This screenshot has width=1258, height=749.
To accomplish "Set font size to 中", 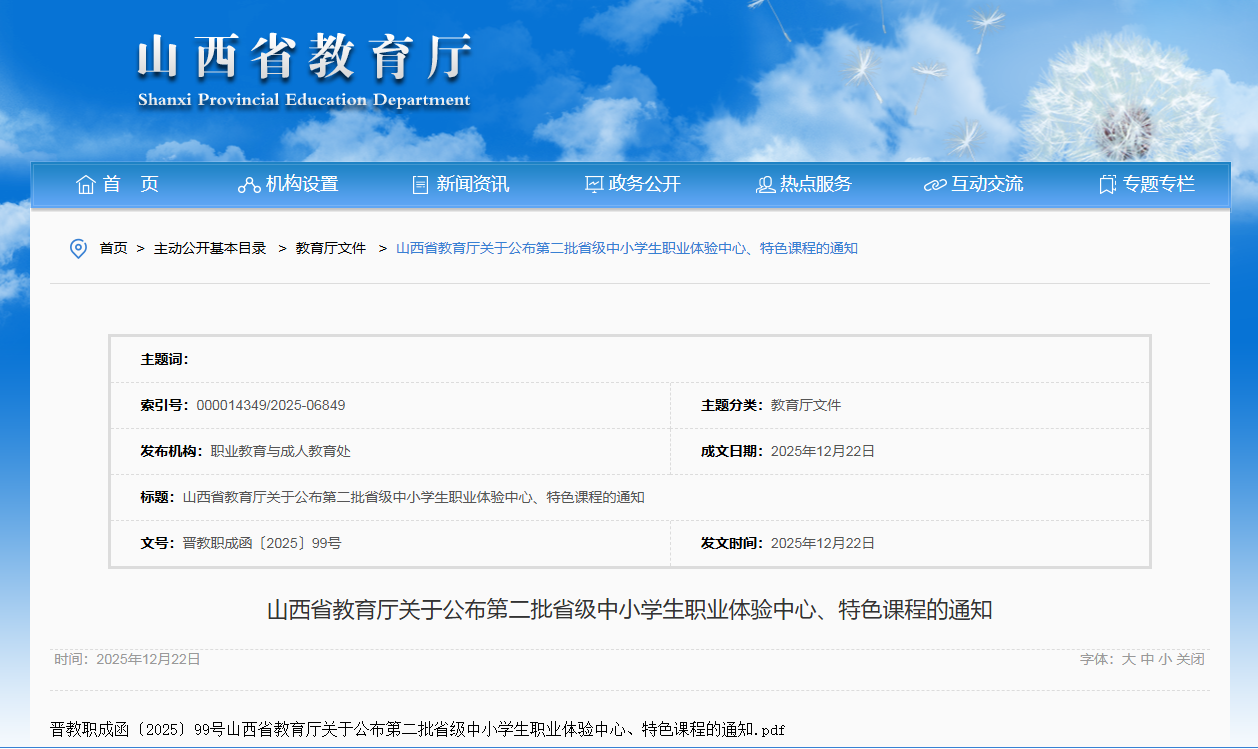I will pyautogui.click(x=1147, y=659).
